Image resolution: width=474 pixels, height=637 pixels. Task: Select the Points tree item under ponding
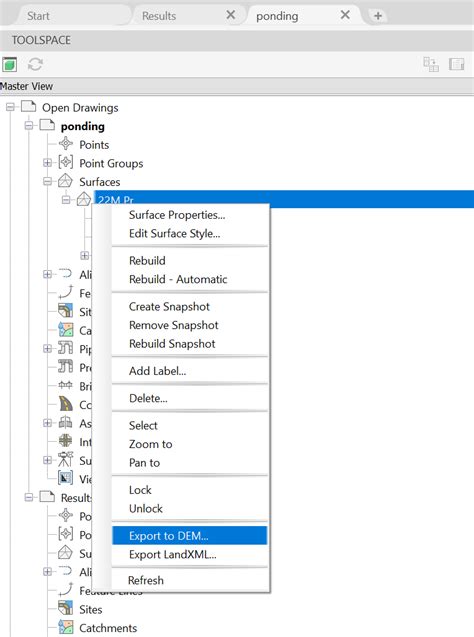(x=94, y=145)
